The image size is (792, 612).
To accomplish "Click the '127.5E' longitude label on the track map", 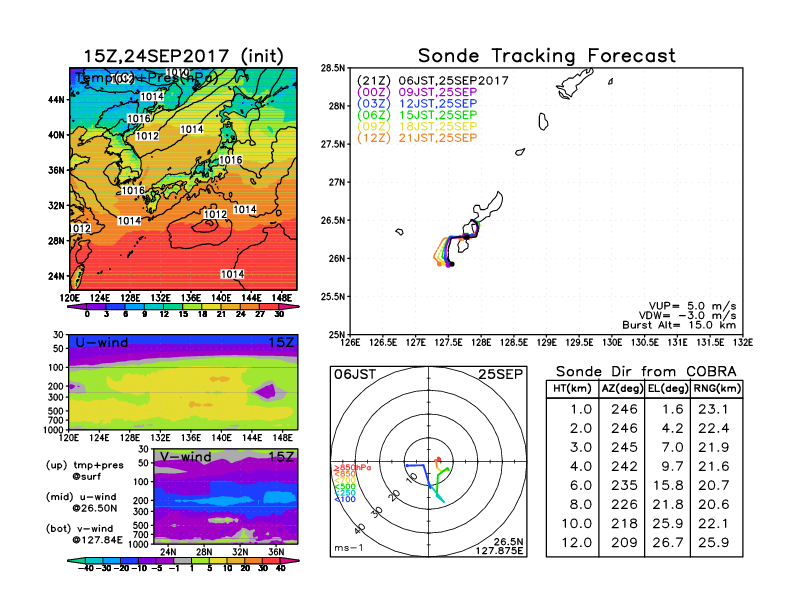I will click(x=448, y=343).
